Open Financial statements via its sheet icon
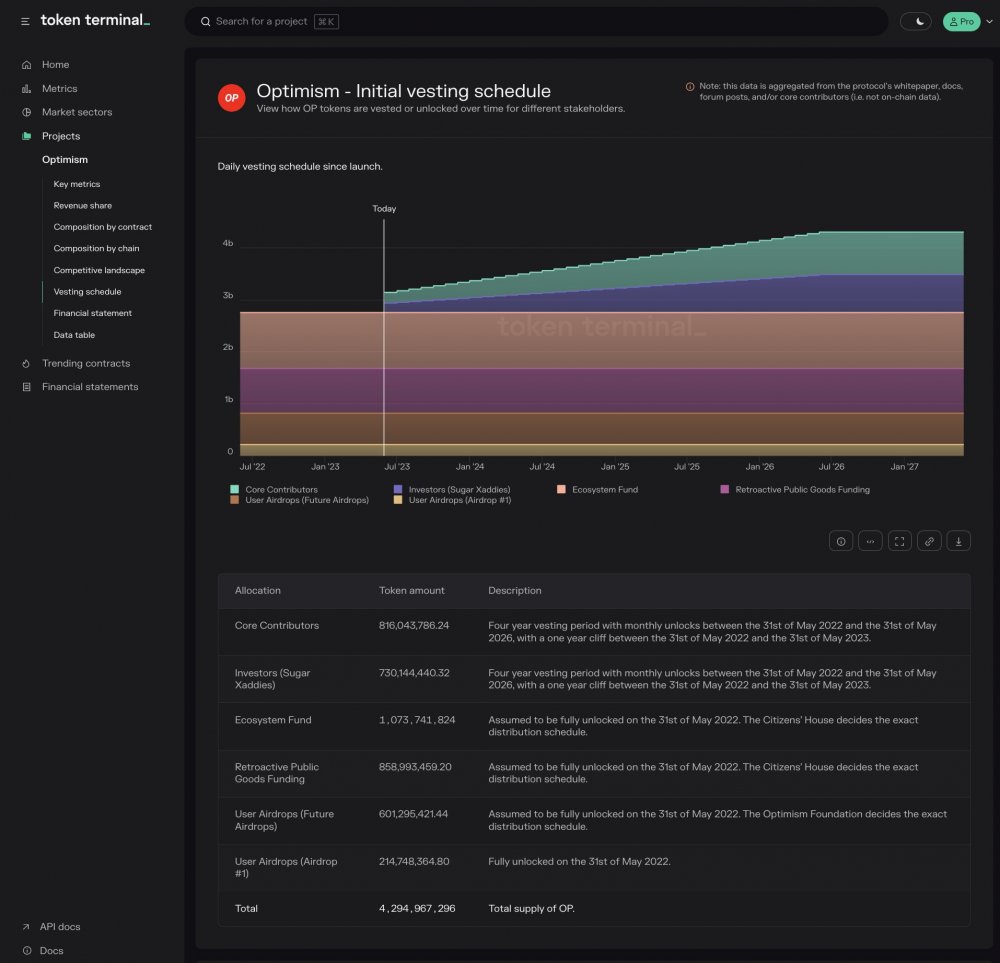Image resolution: width=1000 pixels, height=963 pixels. click(26, 387)
